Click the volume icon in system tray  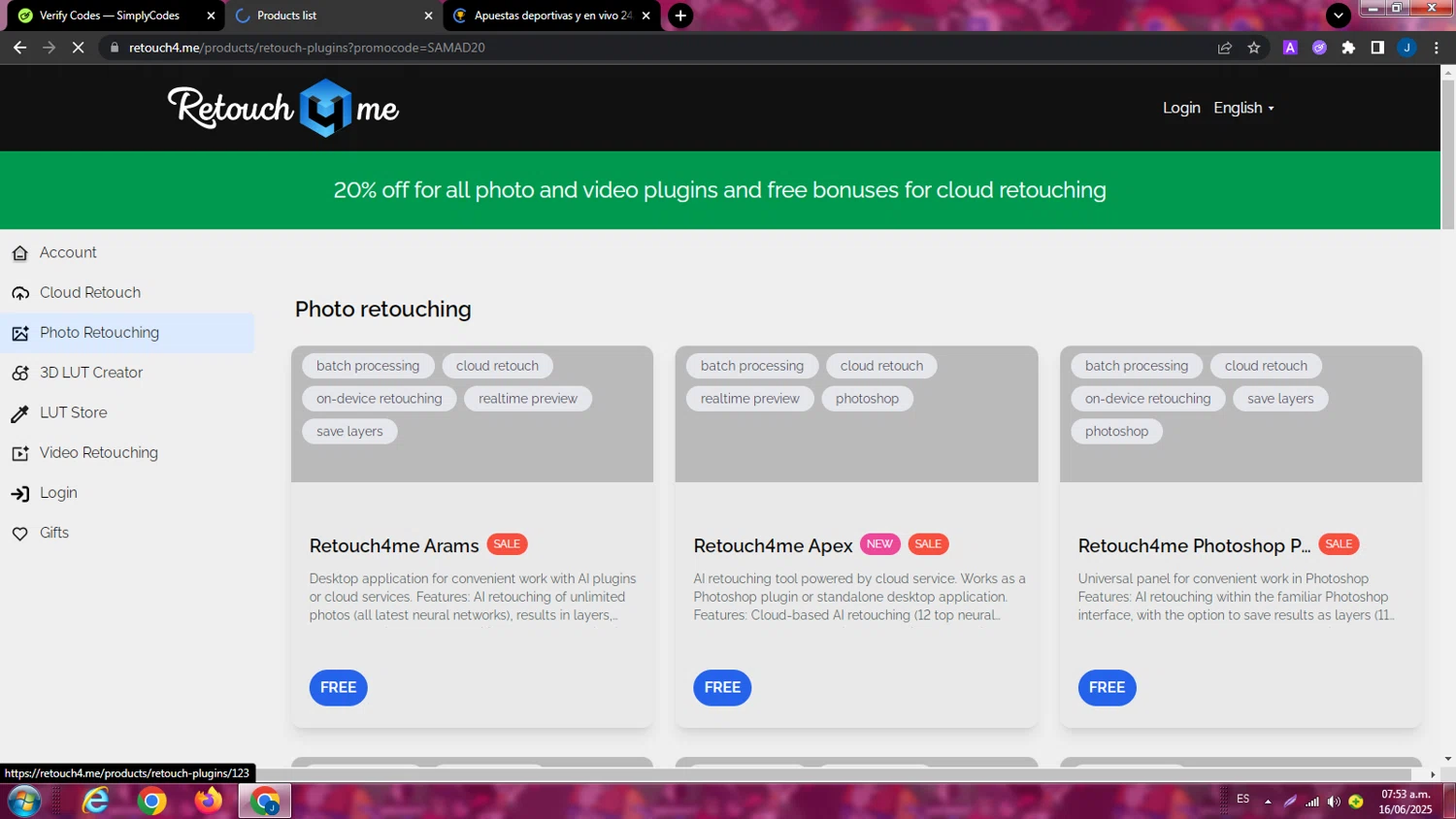tap(1334, 802)
